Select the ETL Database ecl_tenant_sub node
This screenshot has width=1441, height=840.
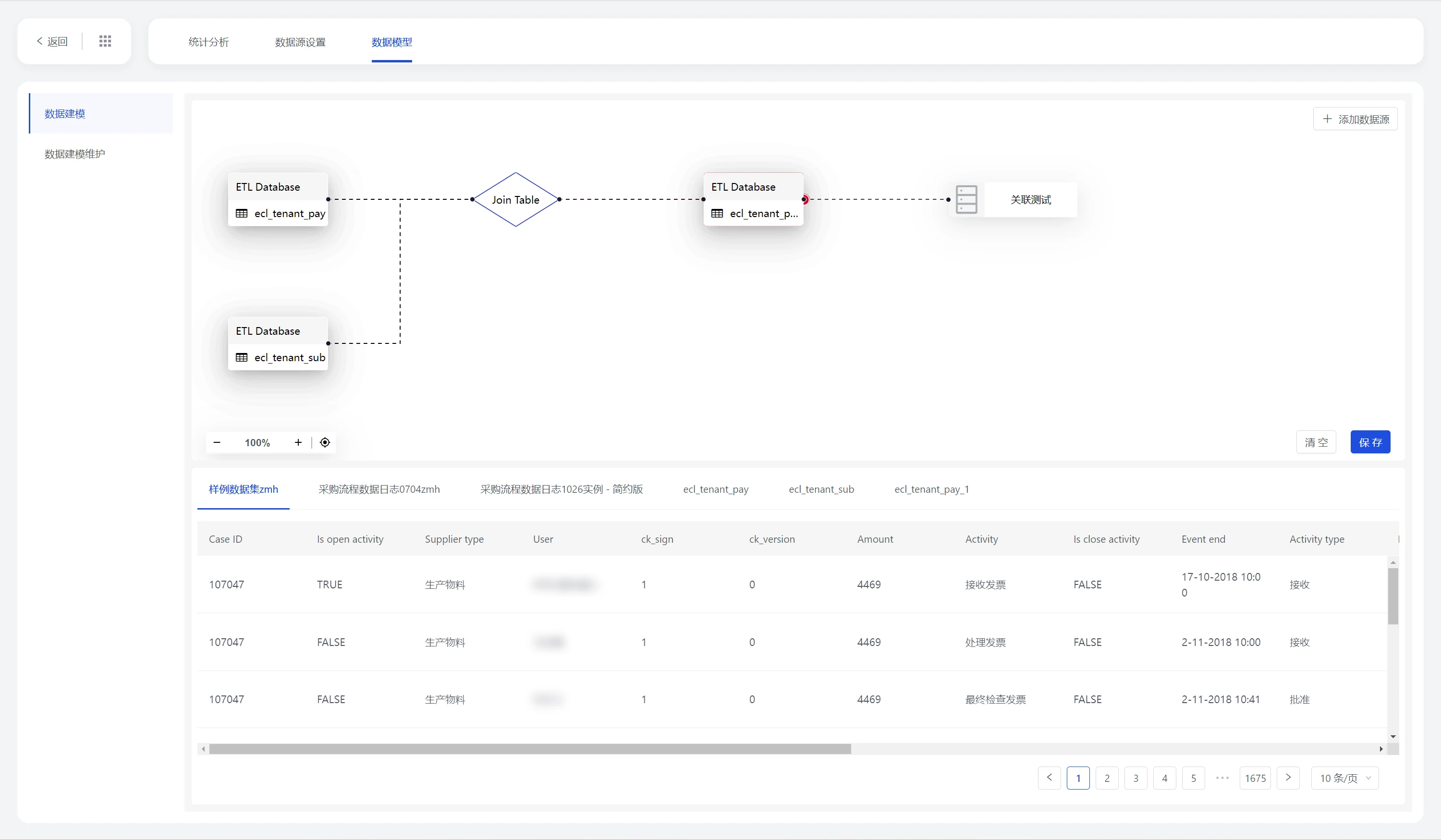pos(278,344)
